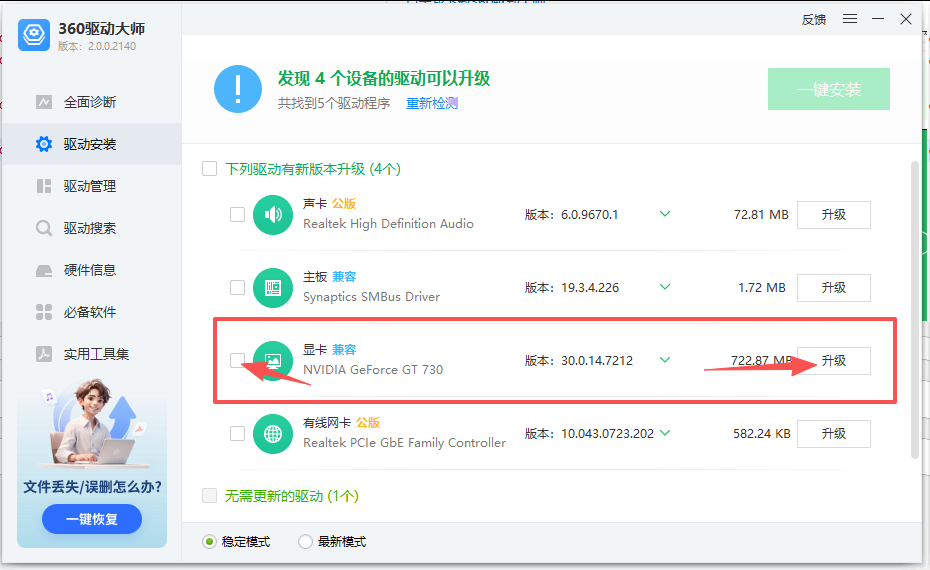Screen dimensions: 930x570
Task: Click the 公版 tag next to 声卡
Action: (x=343, y=203)
